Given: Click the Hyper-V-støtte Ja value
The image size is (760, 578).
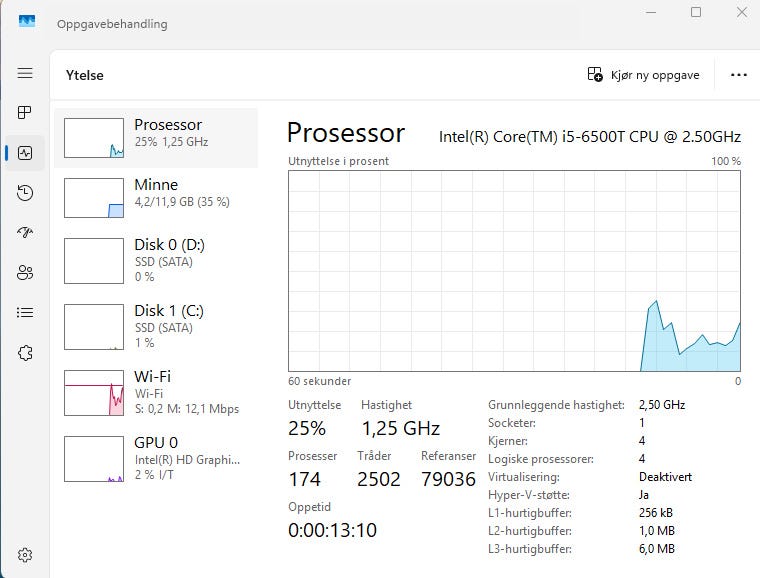Looking at the screenshot, I should (x=644, y=495).
